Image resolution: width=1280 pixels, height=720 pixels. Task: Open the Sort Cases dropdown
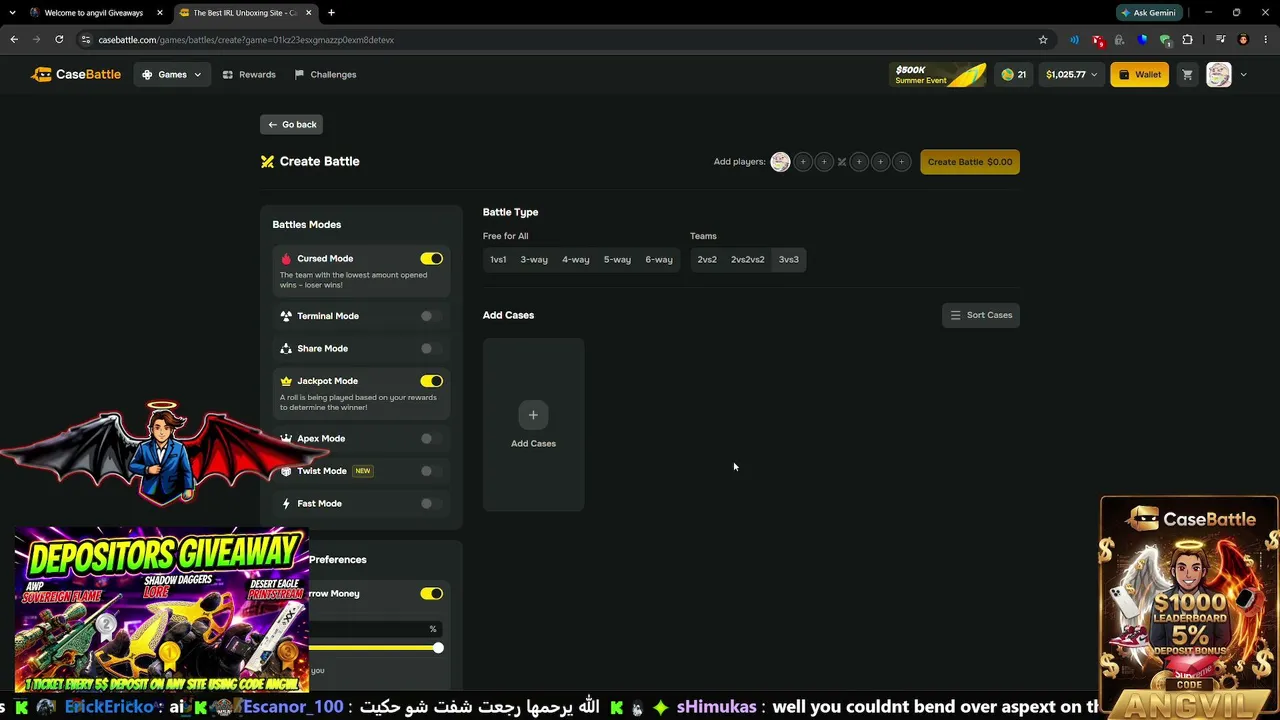tap(980, 315)
